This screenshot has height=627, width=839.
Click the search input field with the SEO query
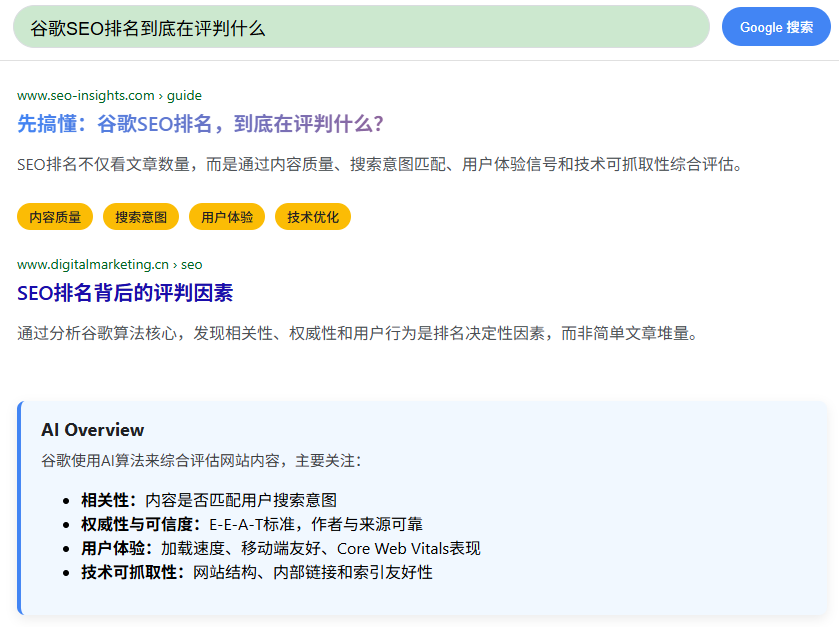coord(361,27)
